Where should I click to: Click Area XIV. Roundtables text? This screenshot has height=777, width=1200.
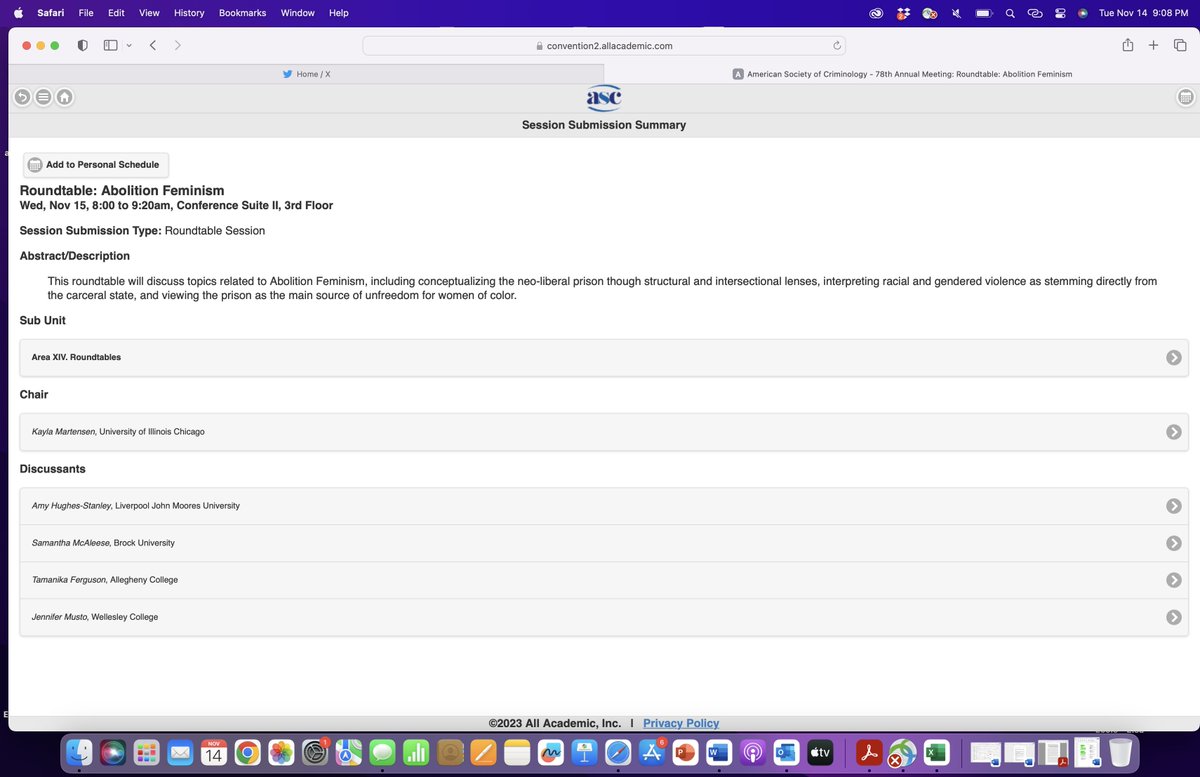(x=76, y=357)
